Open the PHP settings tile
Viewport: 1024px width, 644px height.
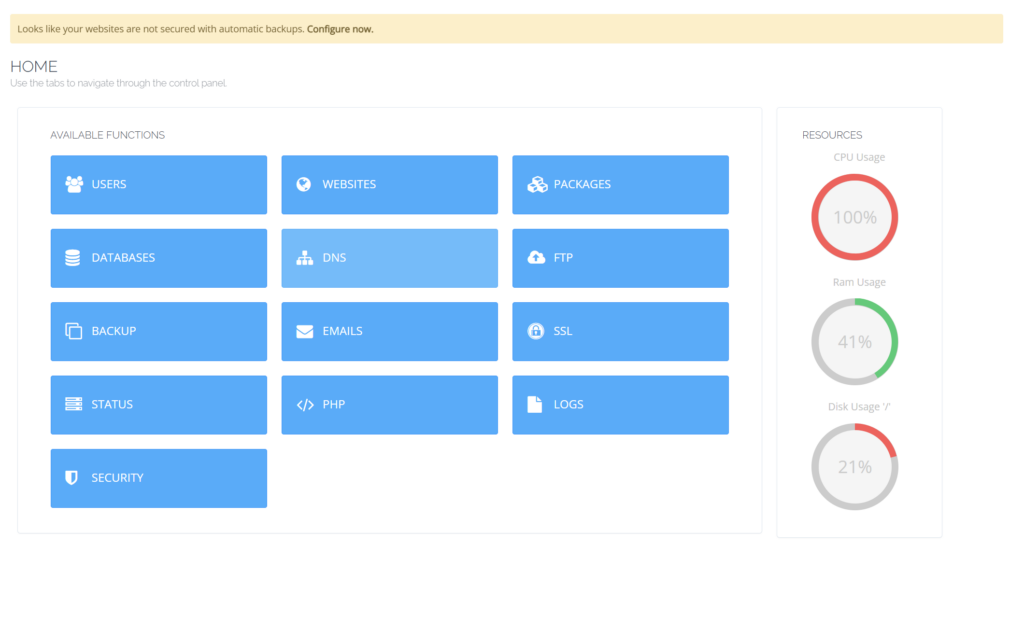click(x=389, y=405)
